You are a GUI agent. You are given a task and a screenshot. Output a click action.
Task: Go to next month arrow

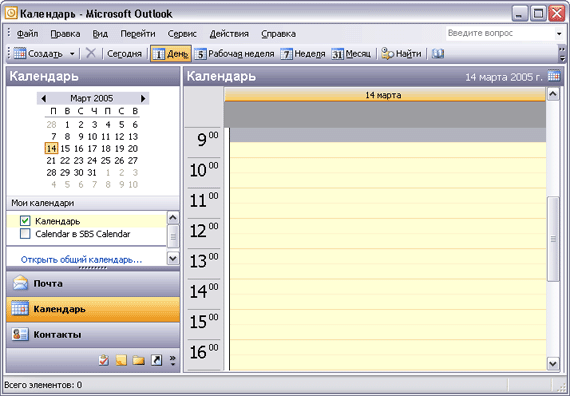point(143,98)
